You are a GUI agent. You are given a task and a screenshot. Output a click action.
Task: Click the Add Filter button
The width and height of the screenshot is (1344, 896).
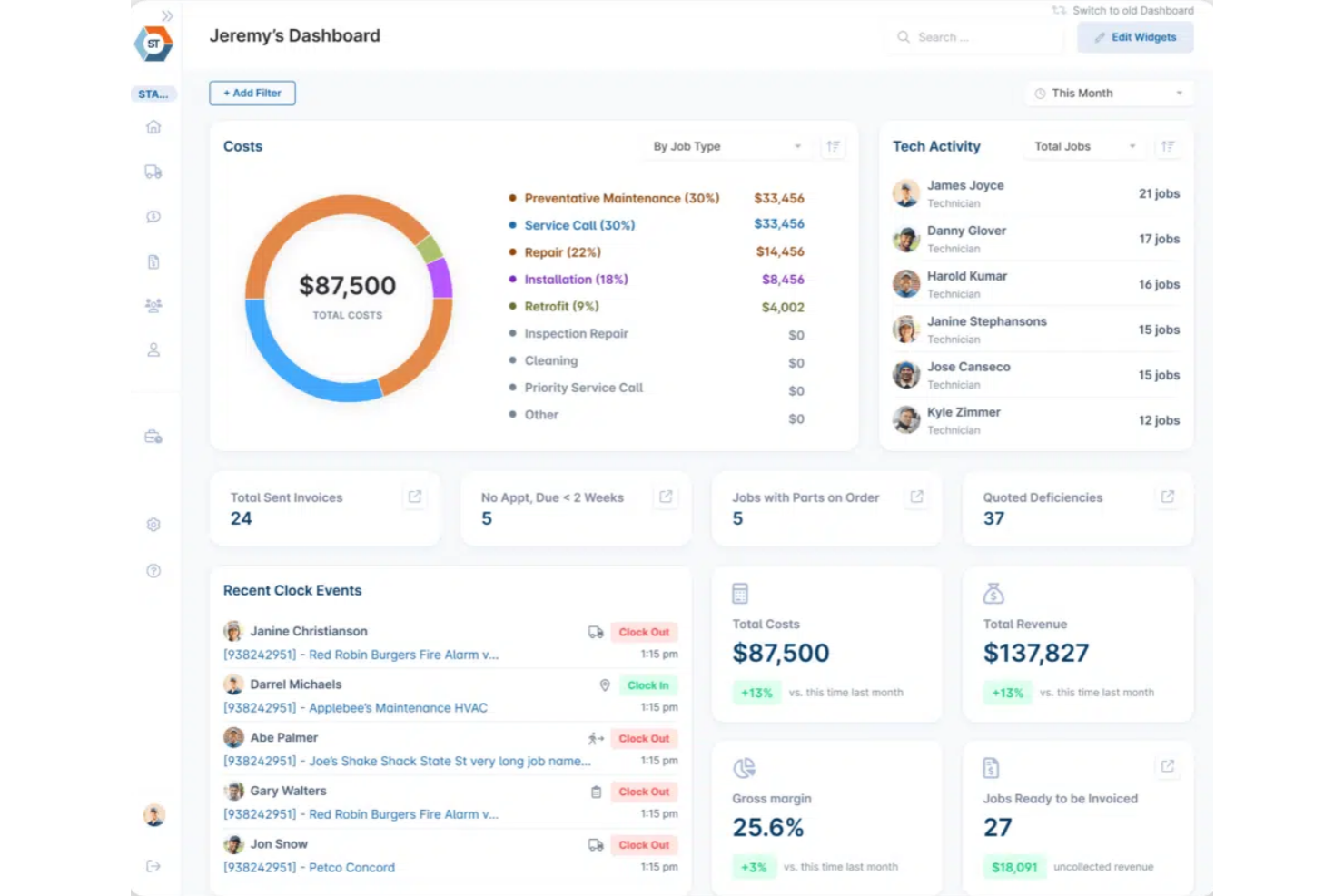click(x=252, y=93)
